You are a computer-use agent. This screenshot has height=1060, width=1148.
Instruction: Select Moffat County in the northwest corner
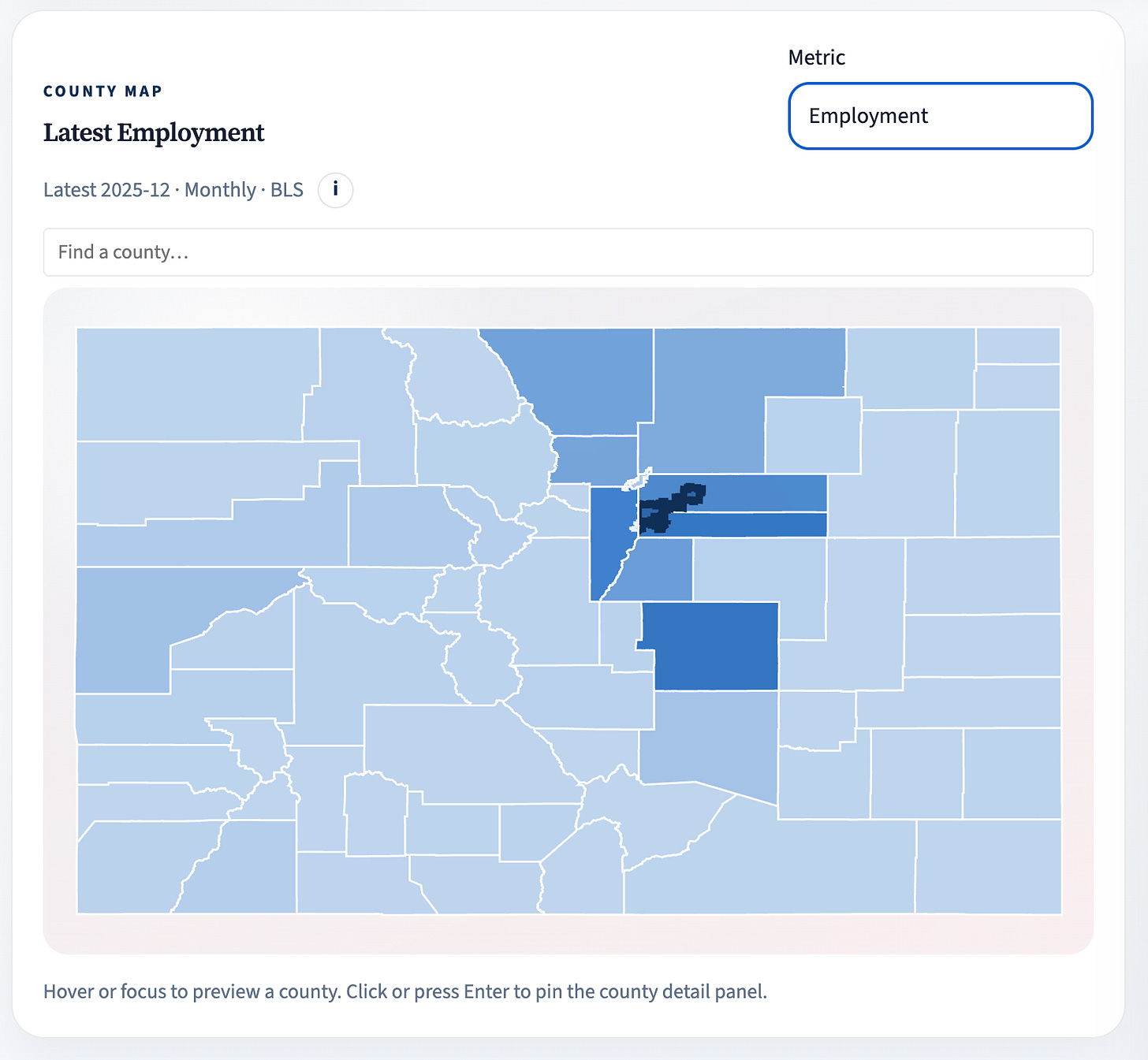pos(193,384)
